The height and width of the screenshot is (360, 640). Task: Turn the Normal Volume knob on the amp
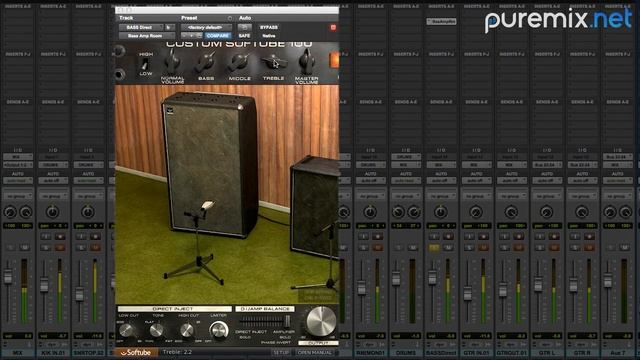pyautogui.click(x=172, y=62)
